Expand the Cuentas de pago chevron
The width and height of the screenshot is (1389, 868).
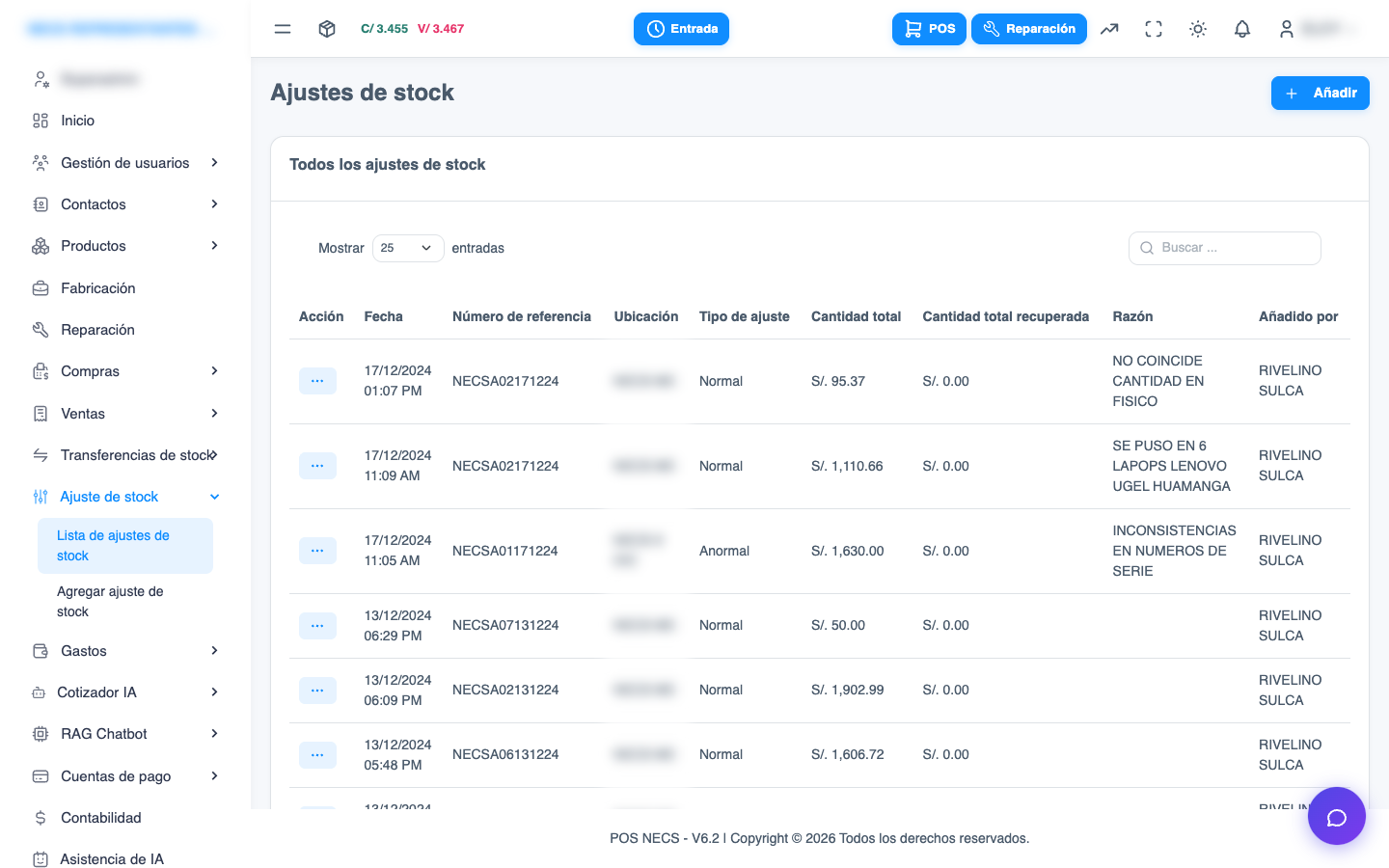point(214,776)
